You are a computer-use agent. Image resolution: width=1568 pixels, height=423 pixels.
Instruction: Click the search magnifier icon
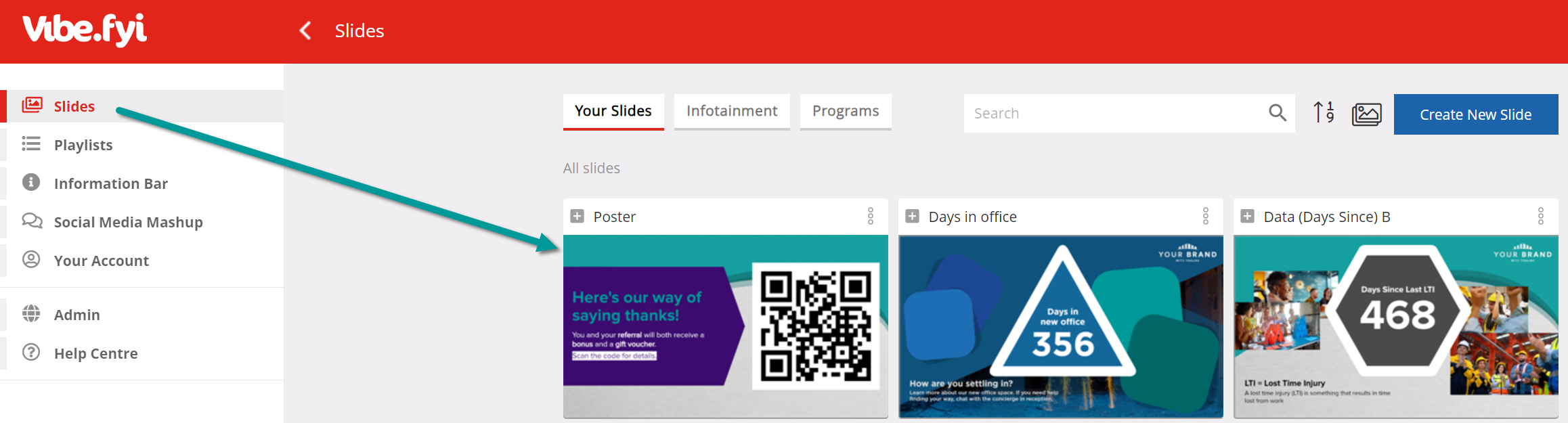[x=1278, y=112]
